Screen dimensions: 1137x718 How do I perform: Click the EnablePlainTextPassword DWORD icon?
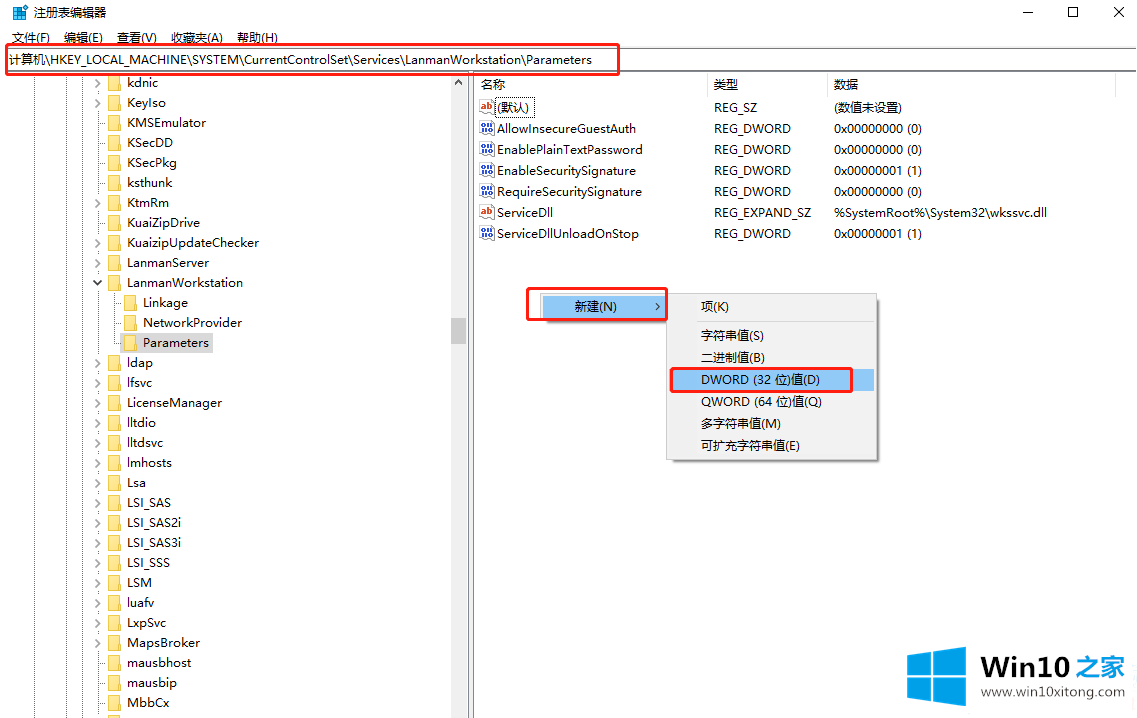487,149
